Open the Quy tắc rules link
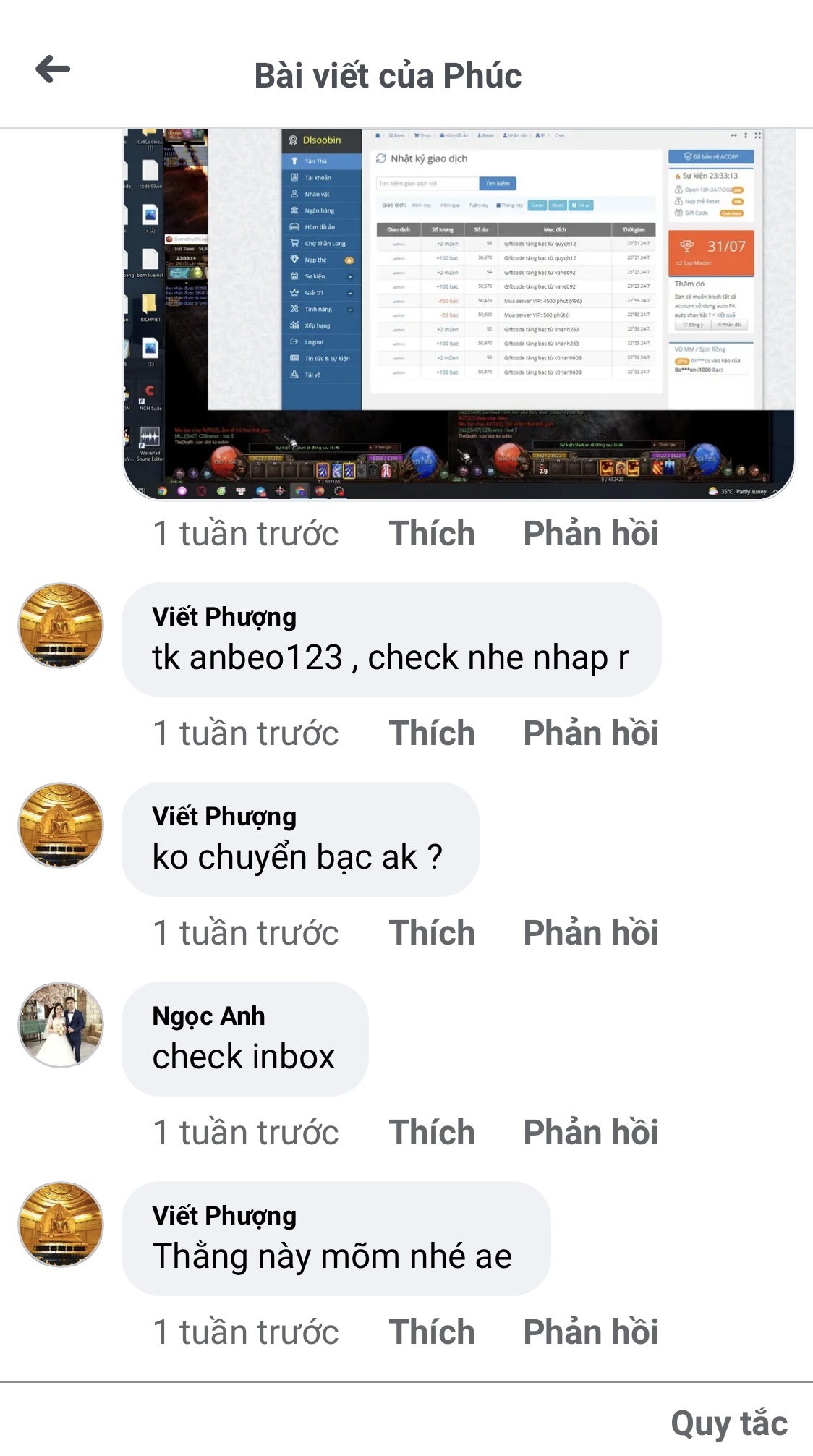This screenshot has height=1456, width=813. tap(729, 1423)
